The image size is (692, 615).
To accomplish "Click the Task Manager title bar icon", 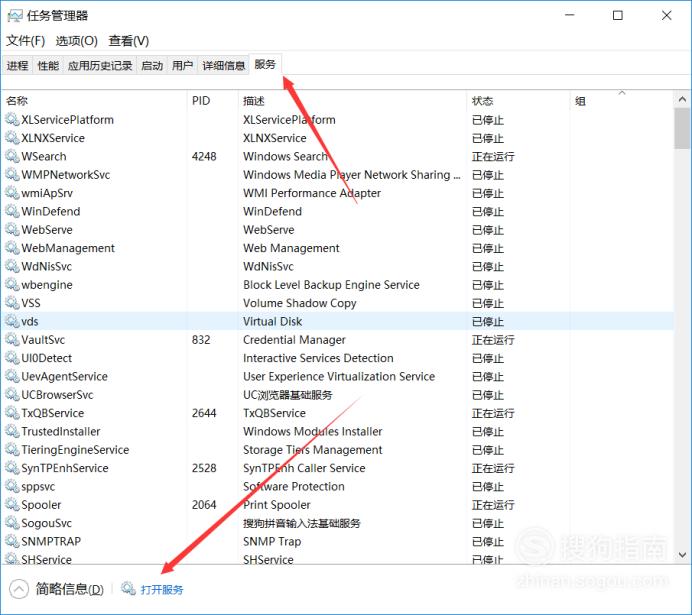I will 15,16.
